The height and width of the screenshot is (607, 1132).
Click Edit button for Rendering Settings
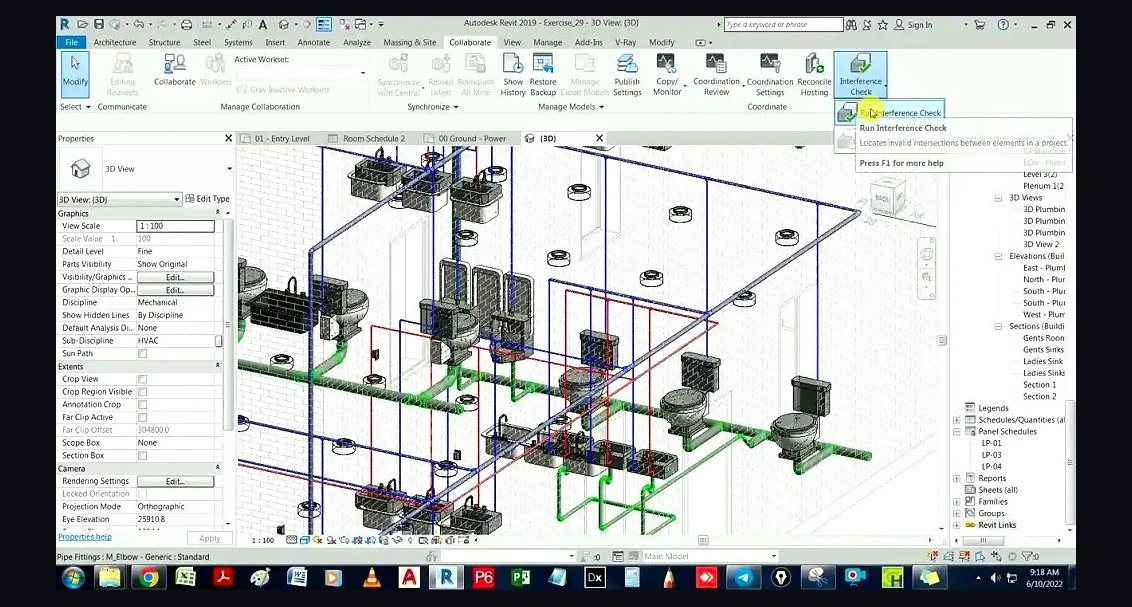point(175,481)
